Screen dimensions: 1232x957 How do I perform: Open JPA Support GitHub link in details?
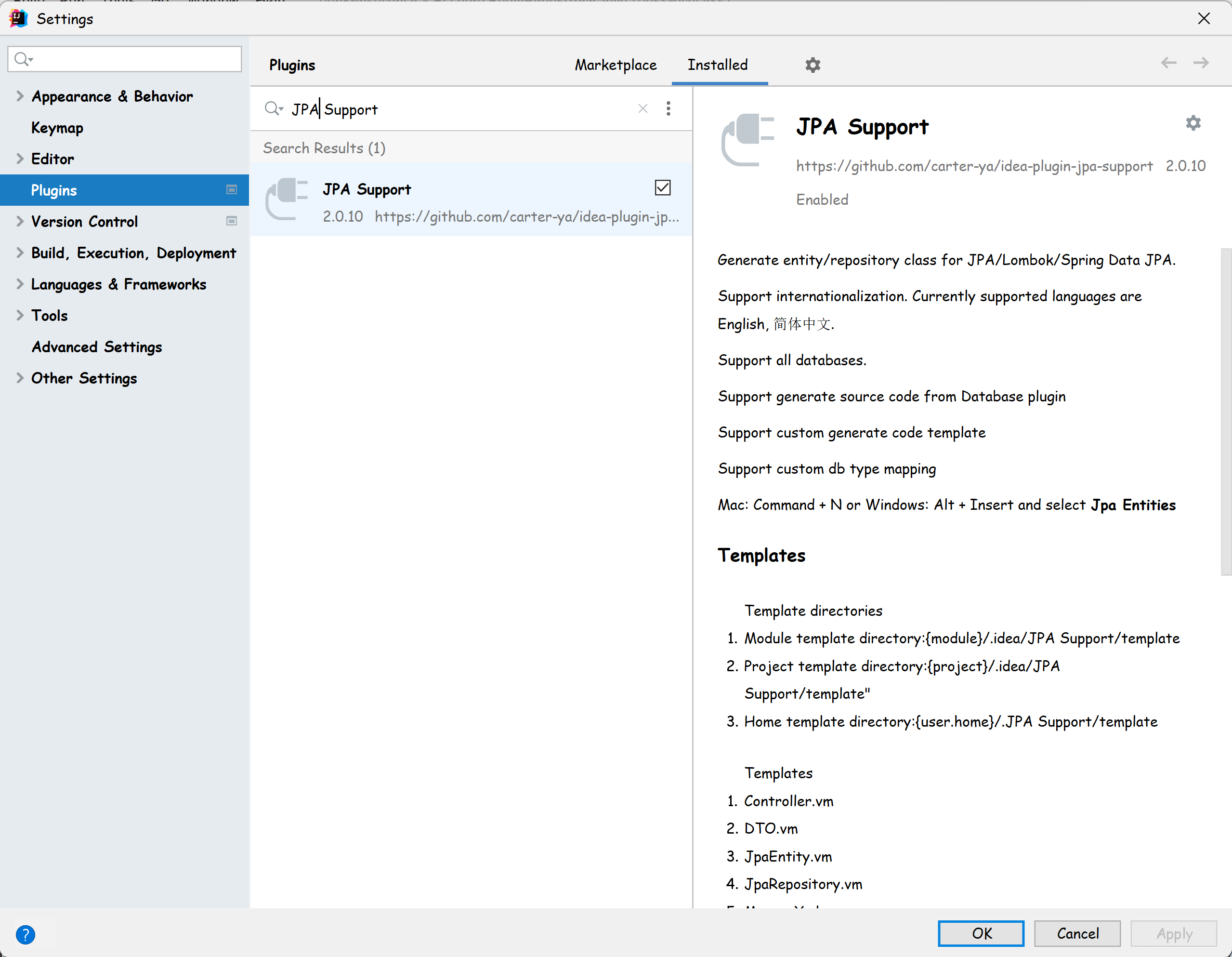tap(974, 166)
